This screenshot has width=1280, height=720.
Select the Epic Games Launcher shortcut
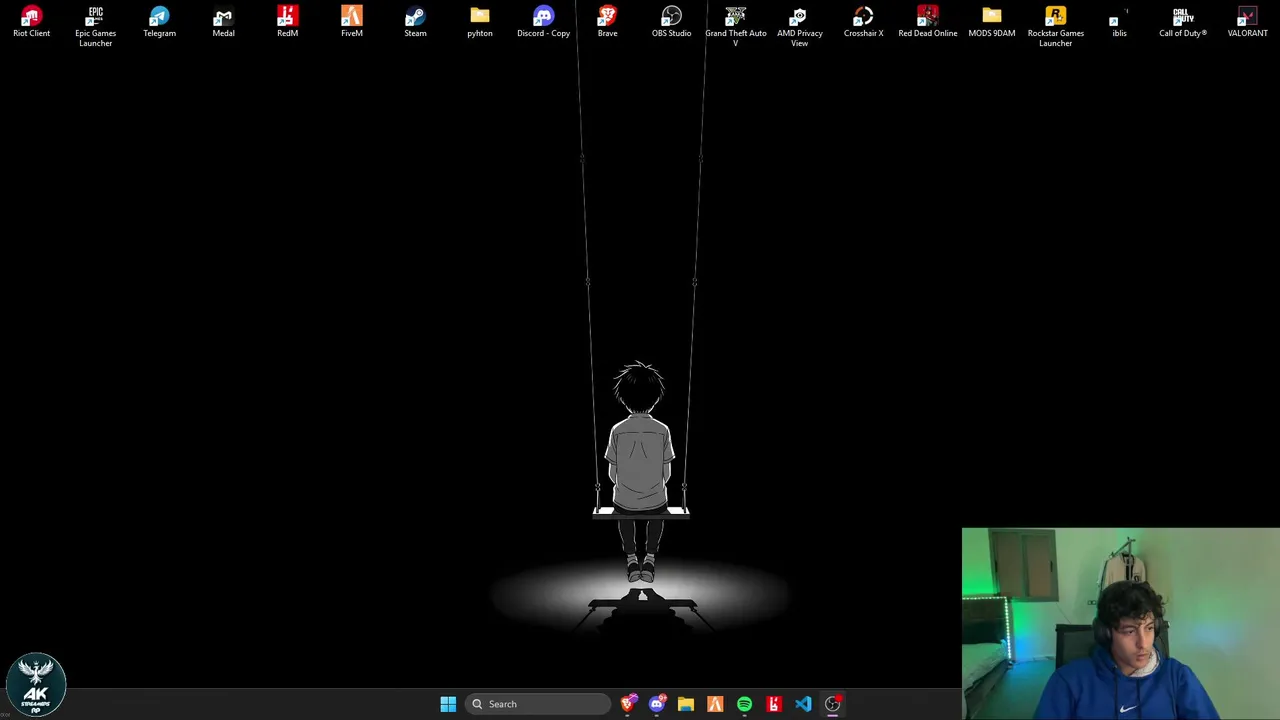coord(95,27)
